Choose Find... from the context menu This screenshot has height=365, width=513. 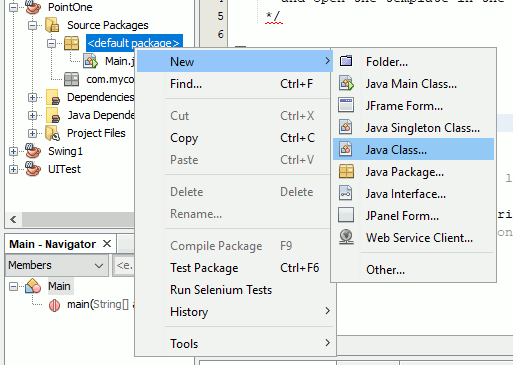235,84
